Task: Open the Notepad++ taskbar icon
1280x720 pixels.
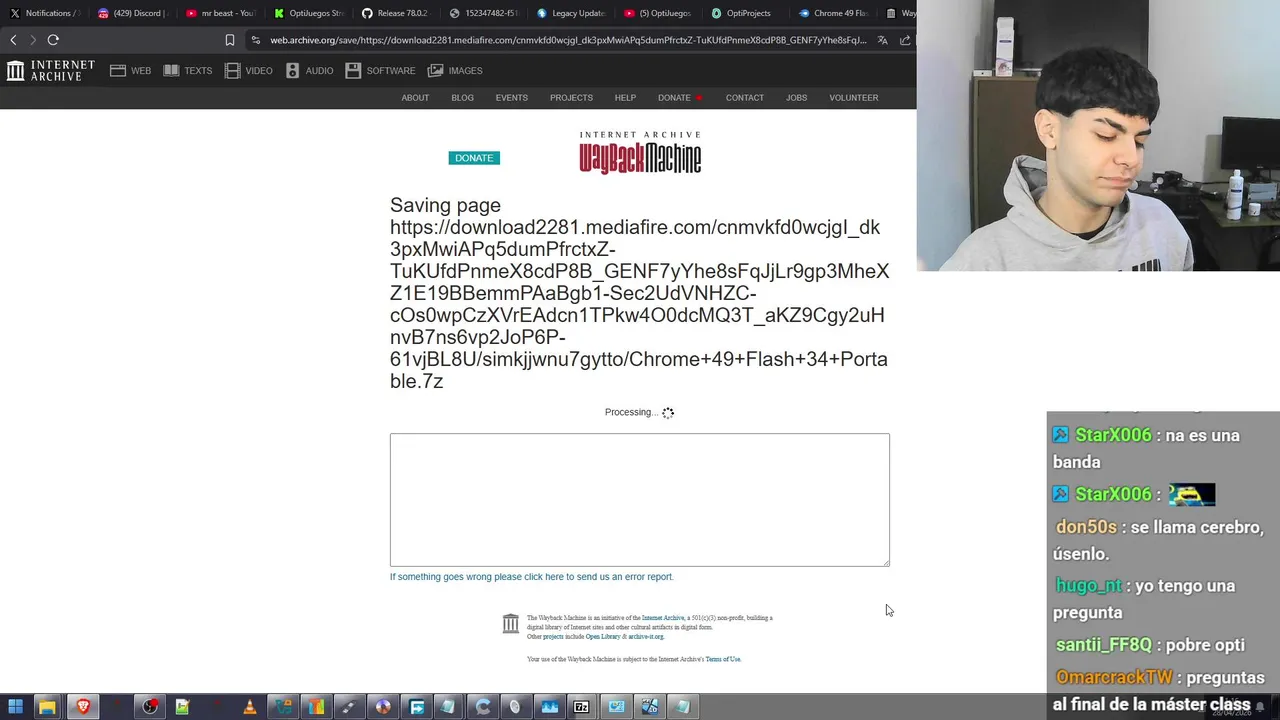Action: click(182, 707)
